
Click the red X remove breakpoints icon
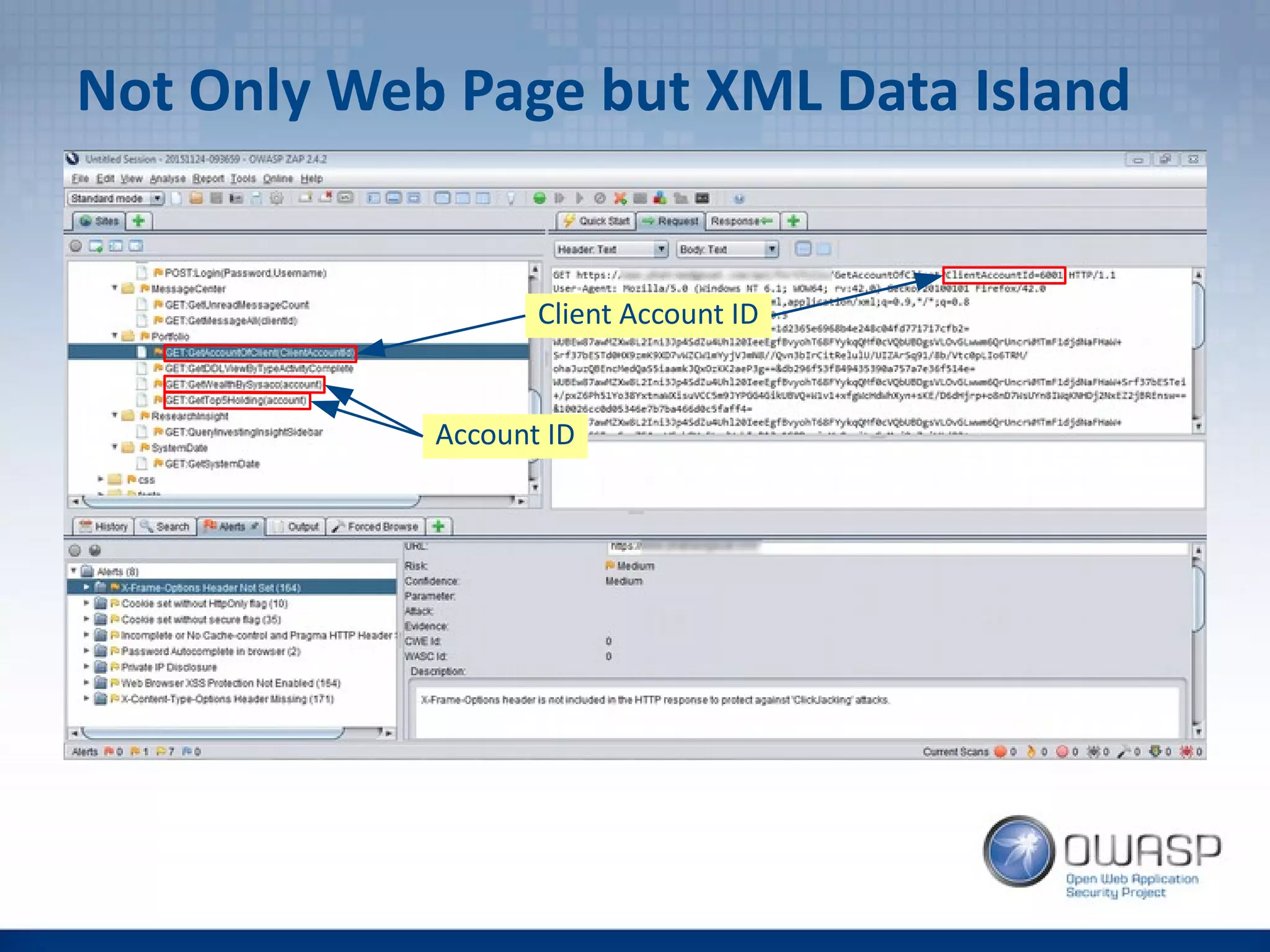pyautogui.click(x=619, y=198)
